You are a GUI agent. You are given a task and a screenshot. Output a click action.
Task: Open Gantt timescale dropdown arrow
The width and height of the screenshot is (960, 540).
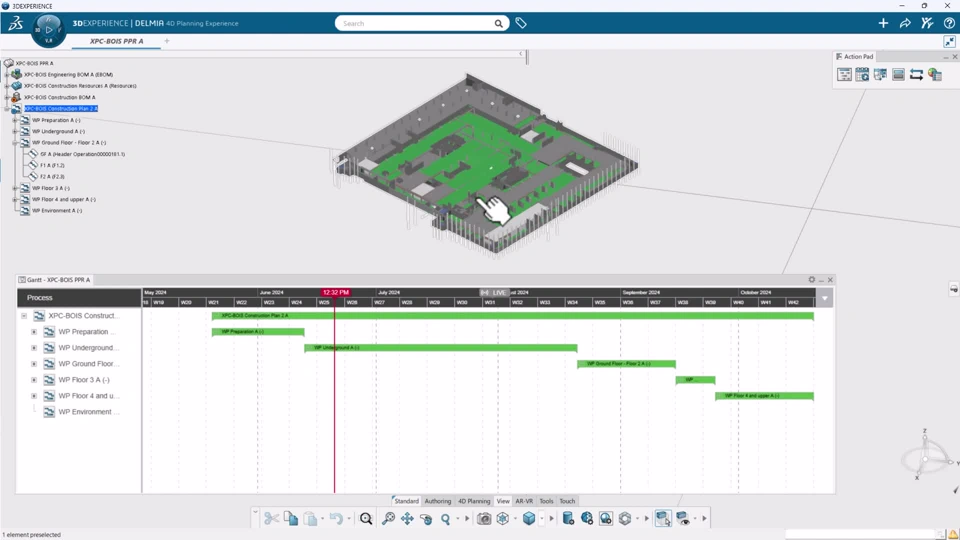[x=825, y=298]
